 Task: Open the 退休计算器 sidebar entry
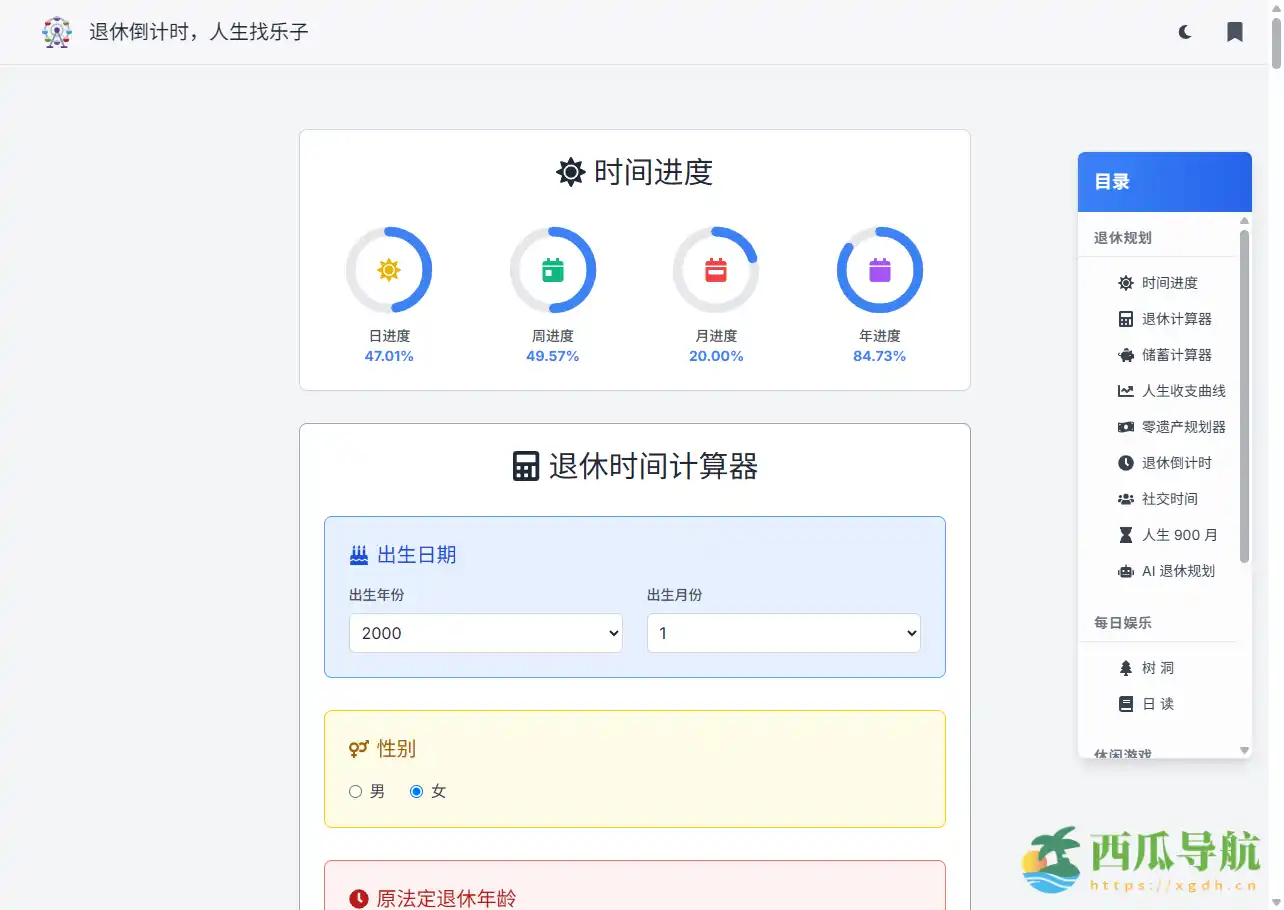[x=1166, y=318]
